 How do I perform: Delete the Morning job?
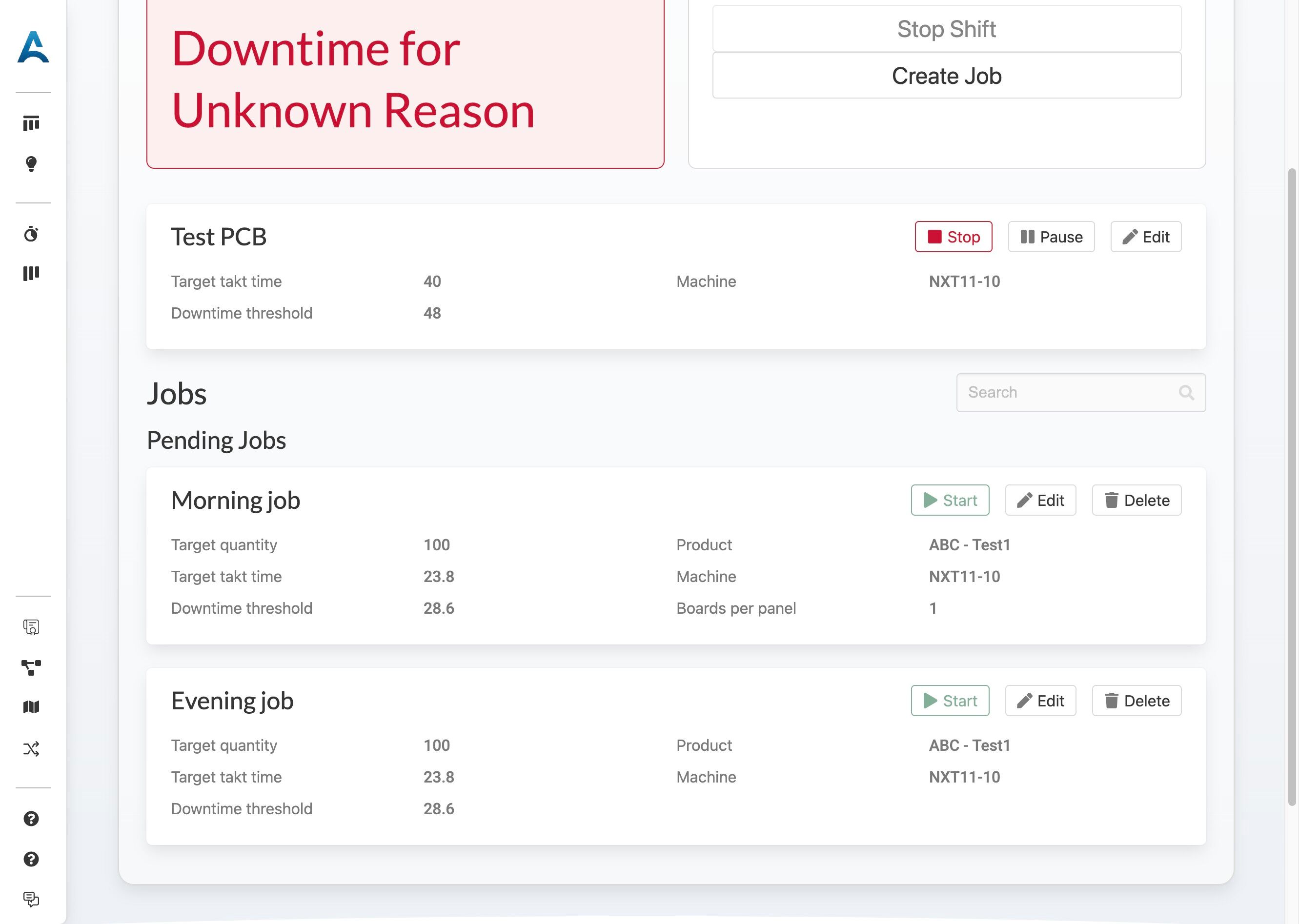pos(1137,500)
